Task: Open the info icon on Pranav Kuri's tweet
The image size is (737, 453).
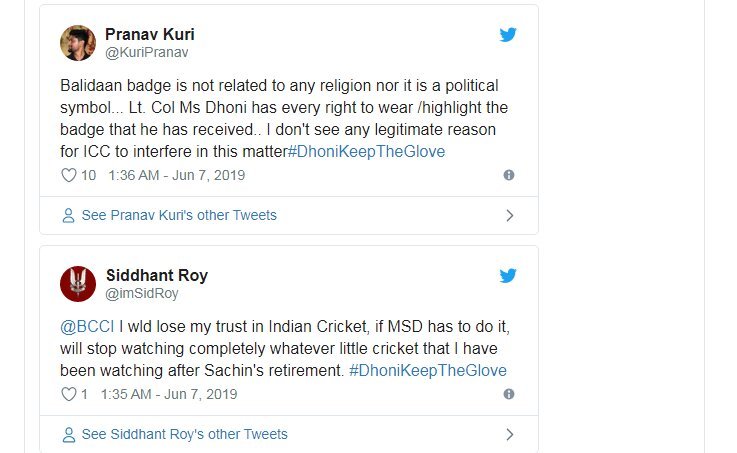Action: pos(508,175)
